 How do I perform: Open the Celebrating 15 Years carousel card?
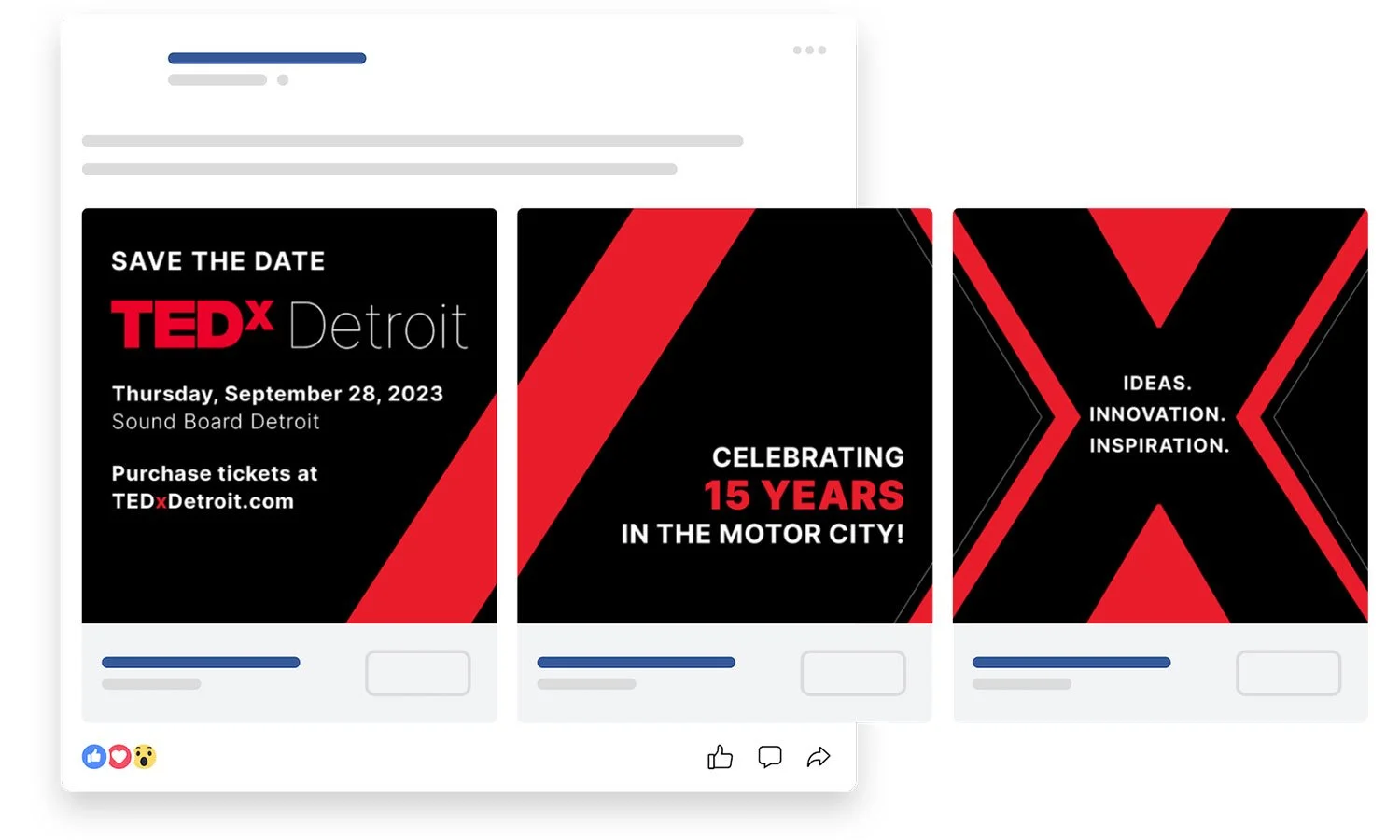coord(724,415)
